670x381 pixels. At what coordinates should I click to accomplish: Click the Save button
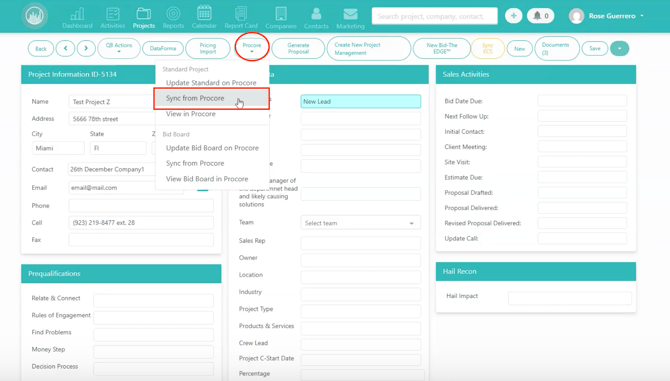point(595,48)
